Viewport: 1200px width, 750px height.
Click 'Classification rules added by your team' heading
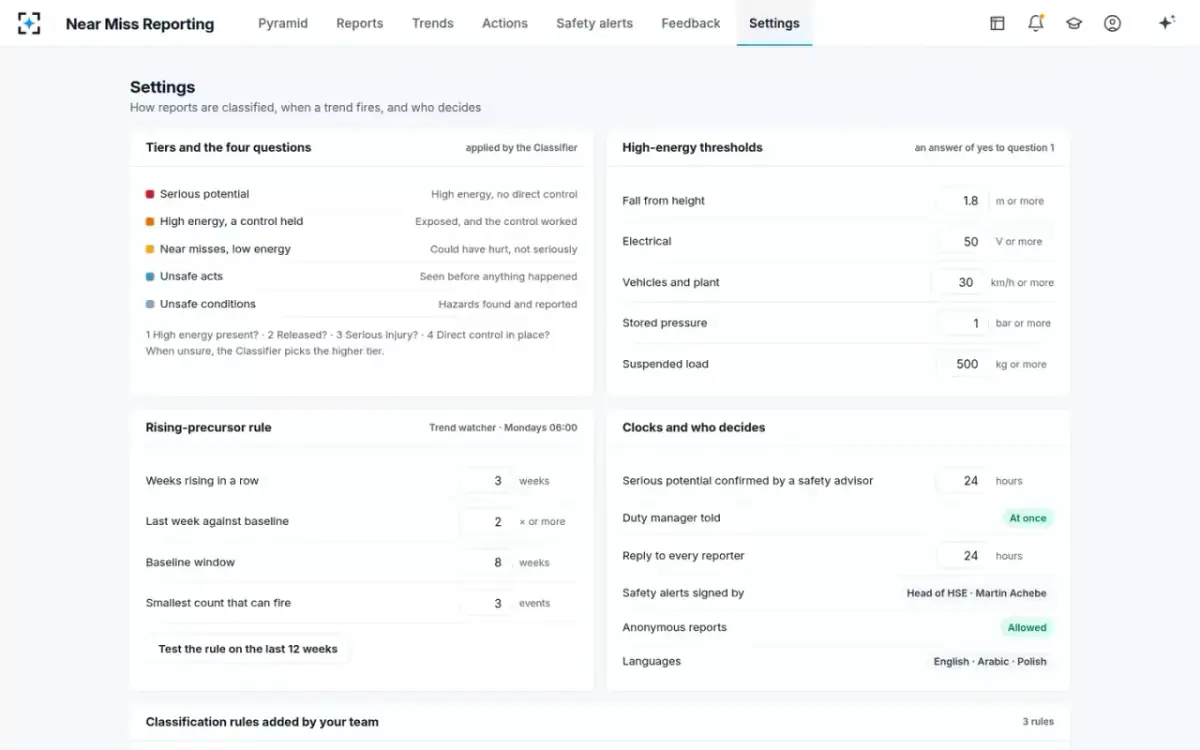262,722
